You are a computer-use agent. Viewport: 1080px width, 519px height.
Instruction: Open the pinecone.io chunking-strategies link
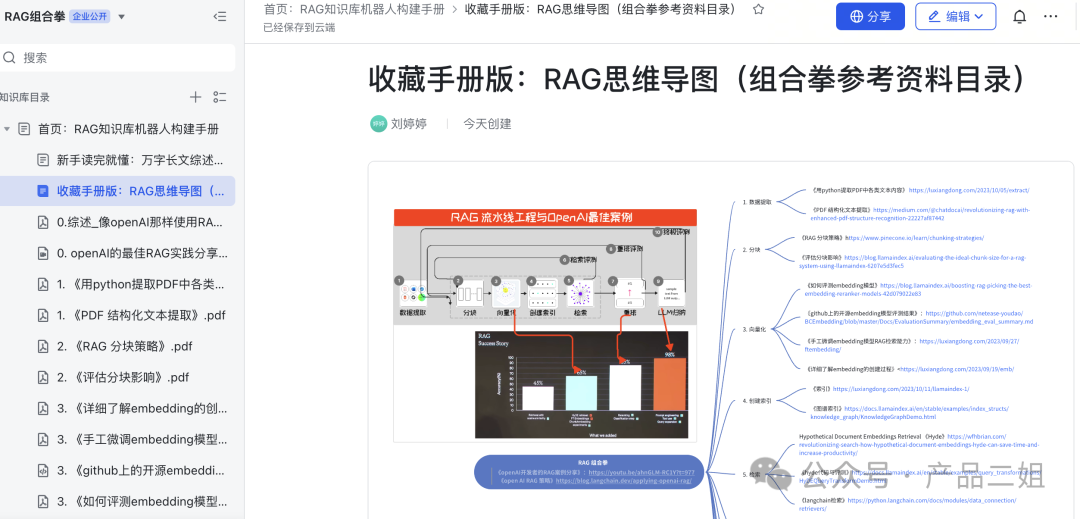(915, 237)
